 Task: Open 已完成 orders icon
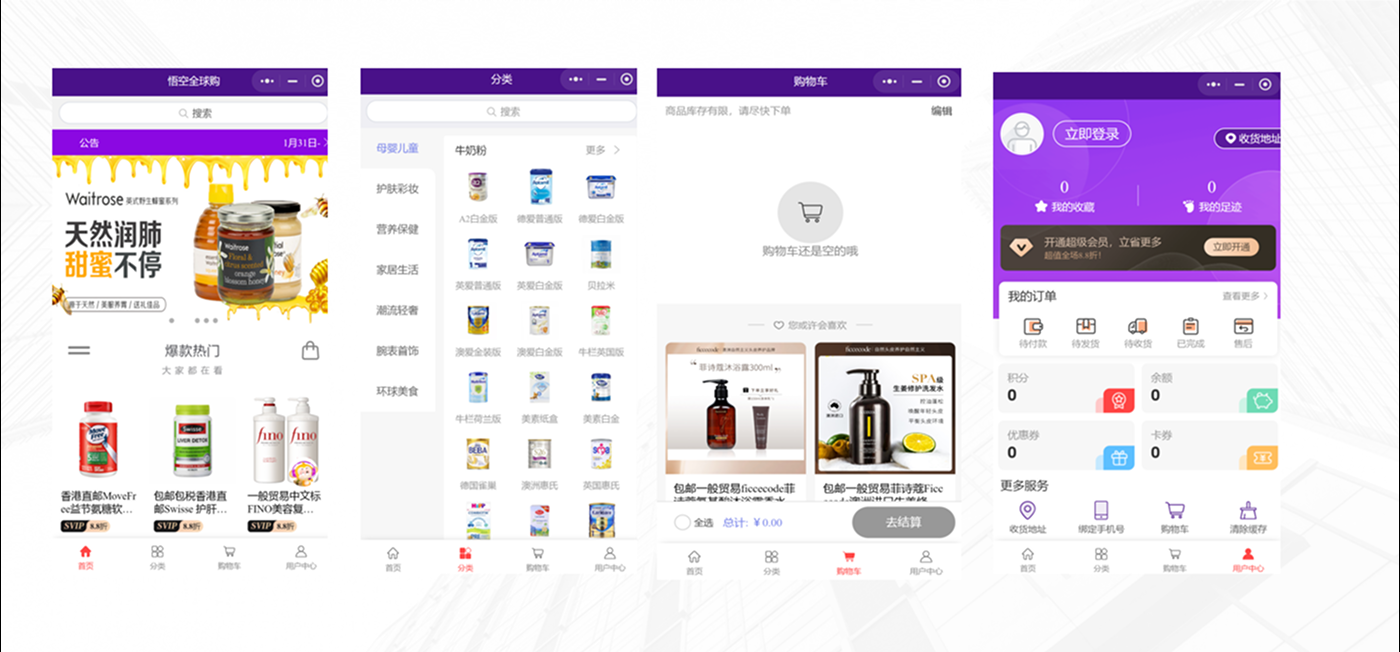1190,326
